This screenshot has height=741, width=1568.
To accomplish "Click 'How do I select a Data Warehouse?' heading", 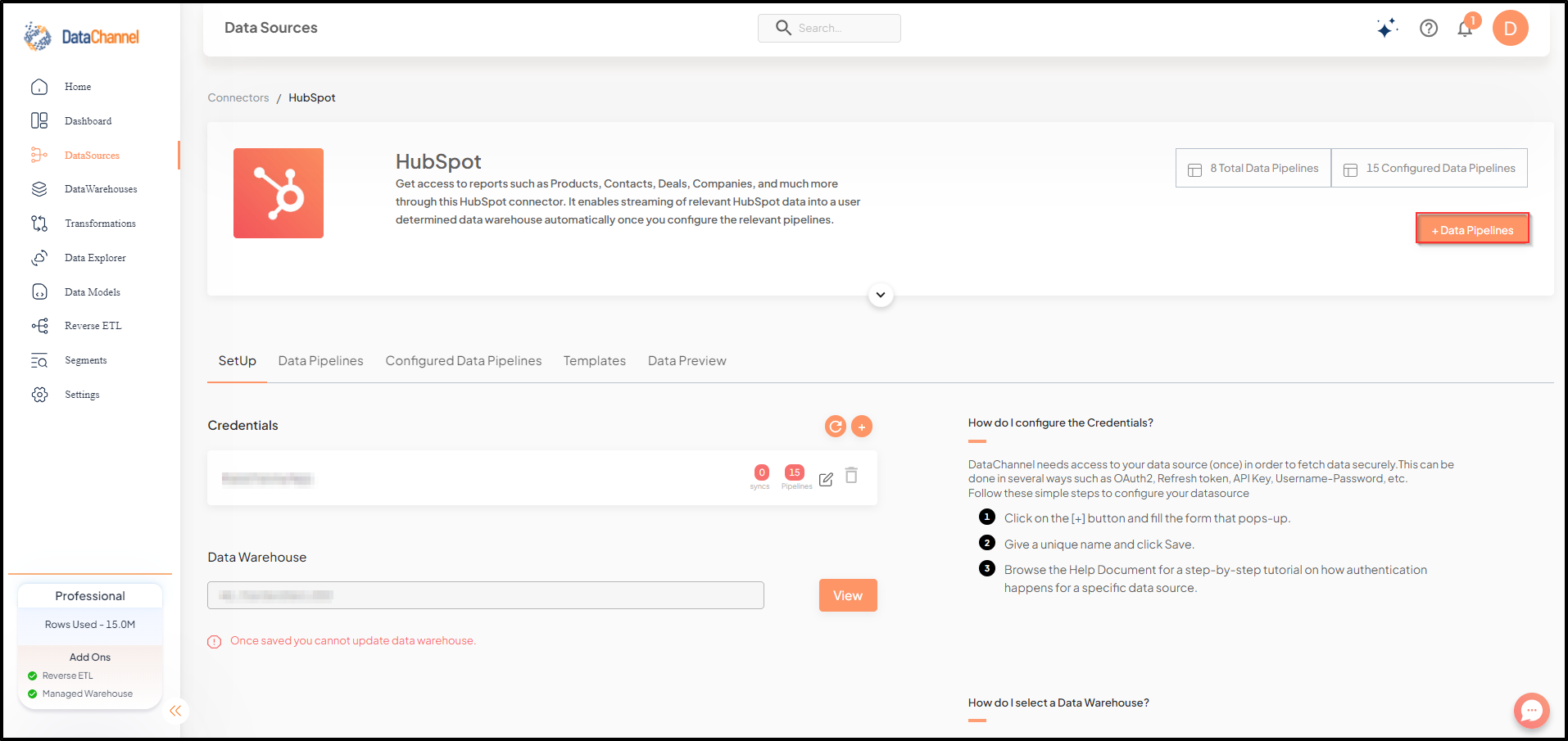I will pos(1058,703).
